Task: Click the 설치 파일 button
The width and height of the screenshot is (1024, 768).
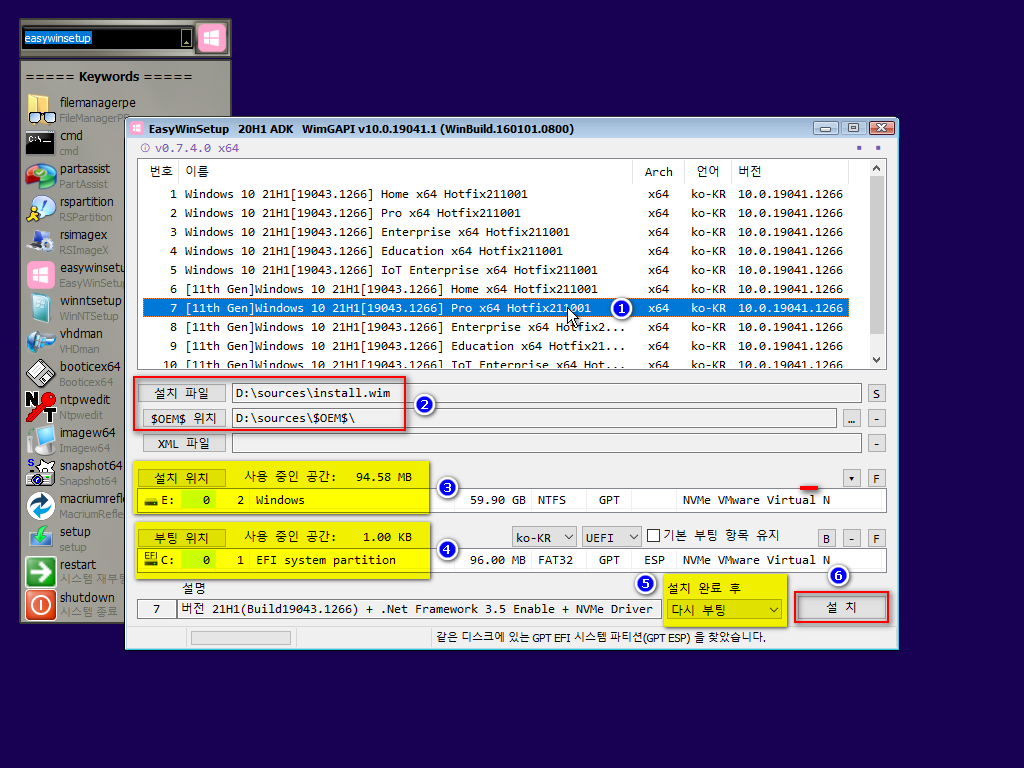Action: coord(182,393)
